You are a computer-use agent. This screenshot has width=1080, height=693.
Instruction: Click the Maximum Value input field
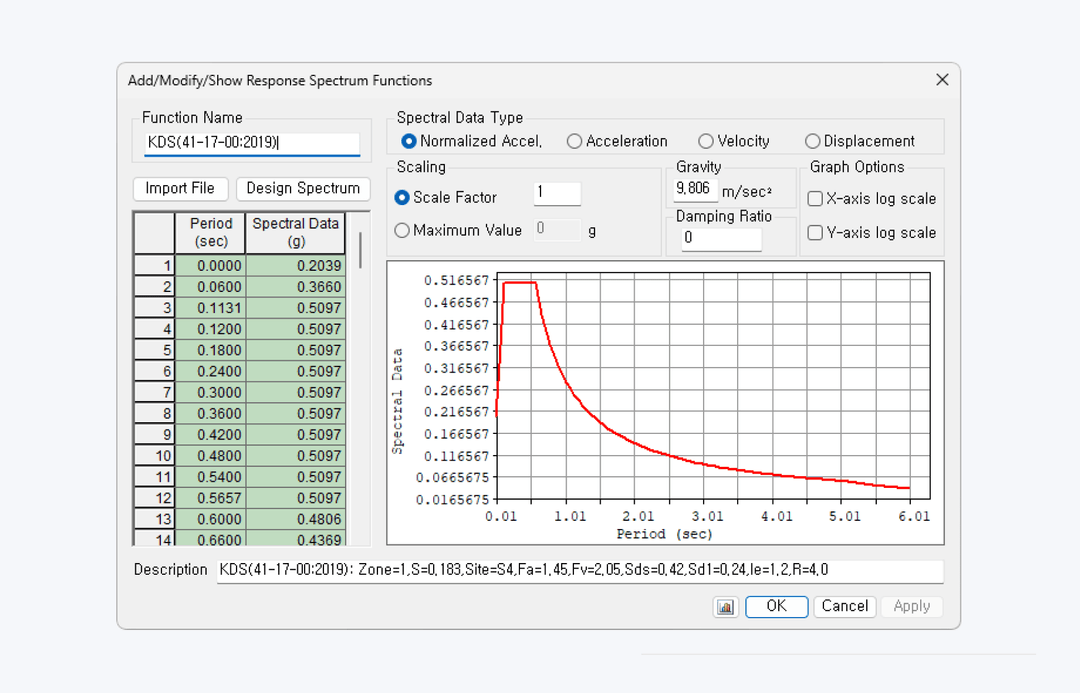click(x=557, y=229)
